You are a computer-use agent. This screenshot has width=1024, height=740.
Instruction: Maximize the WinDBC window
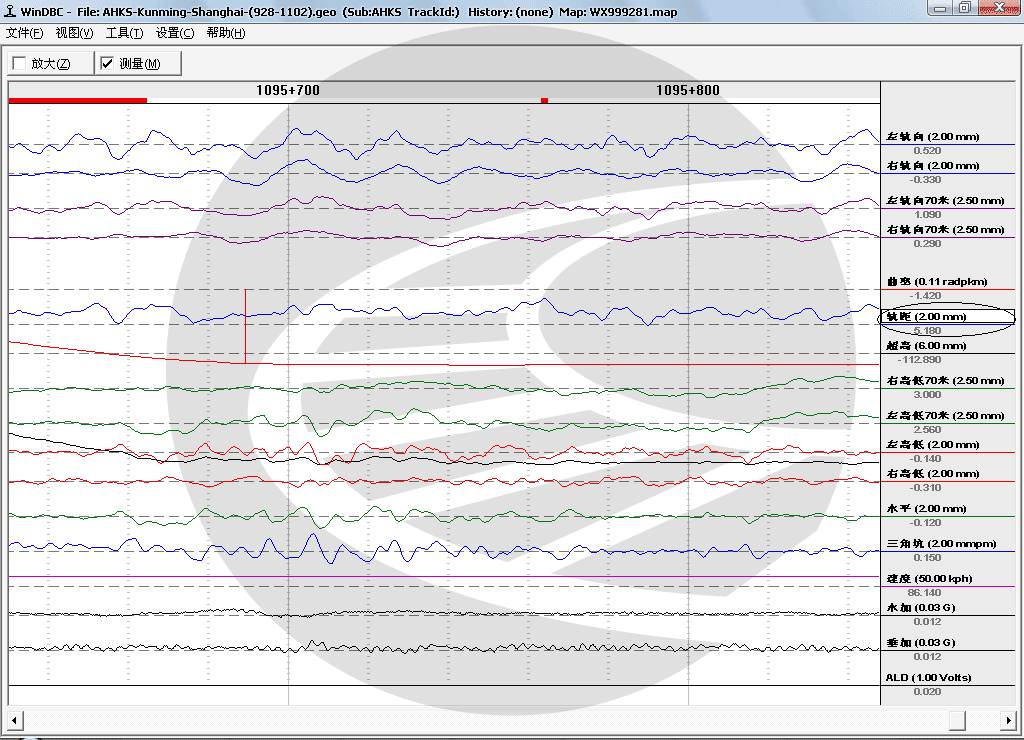(965, 8)
